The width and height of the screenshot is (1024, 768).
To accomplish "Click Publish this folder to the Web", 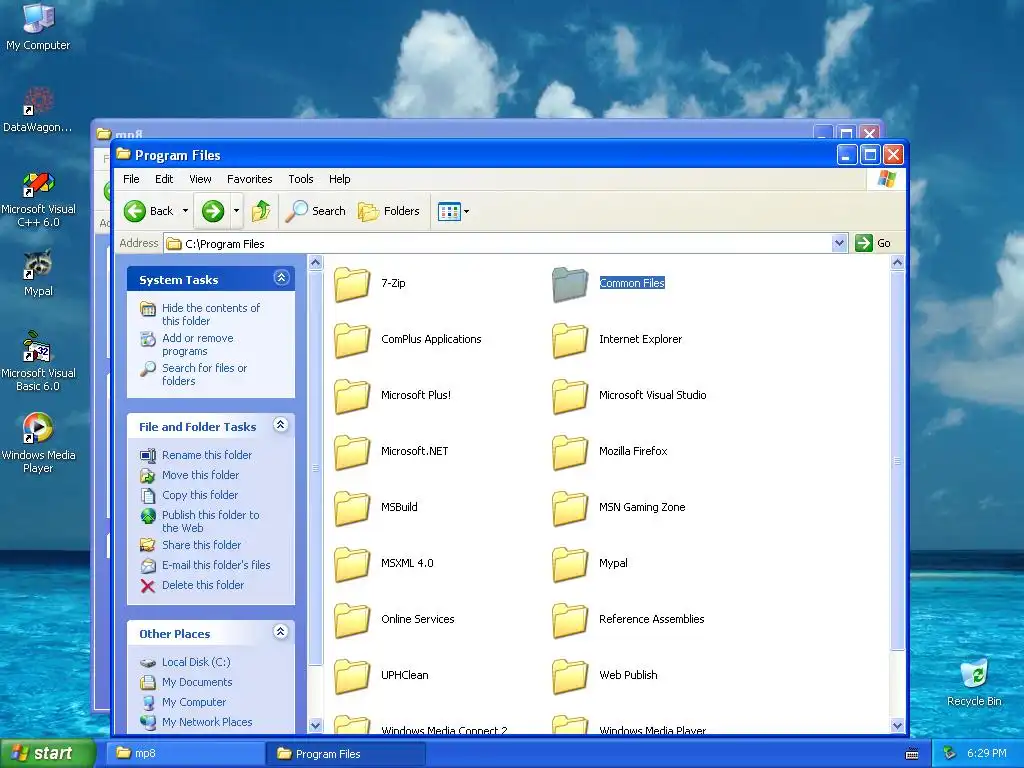I will 211,521.
